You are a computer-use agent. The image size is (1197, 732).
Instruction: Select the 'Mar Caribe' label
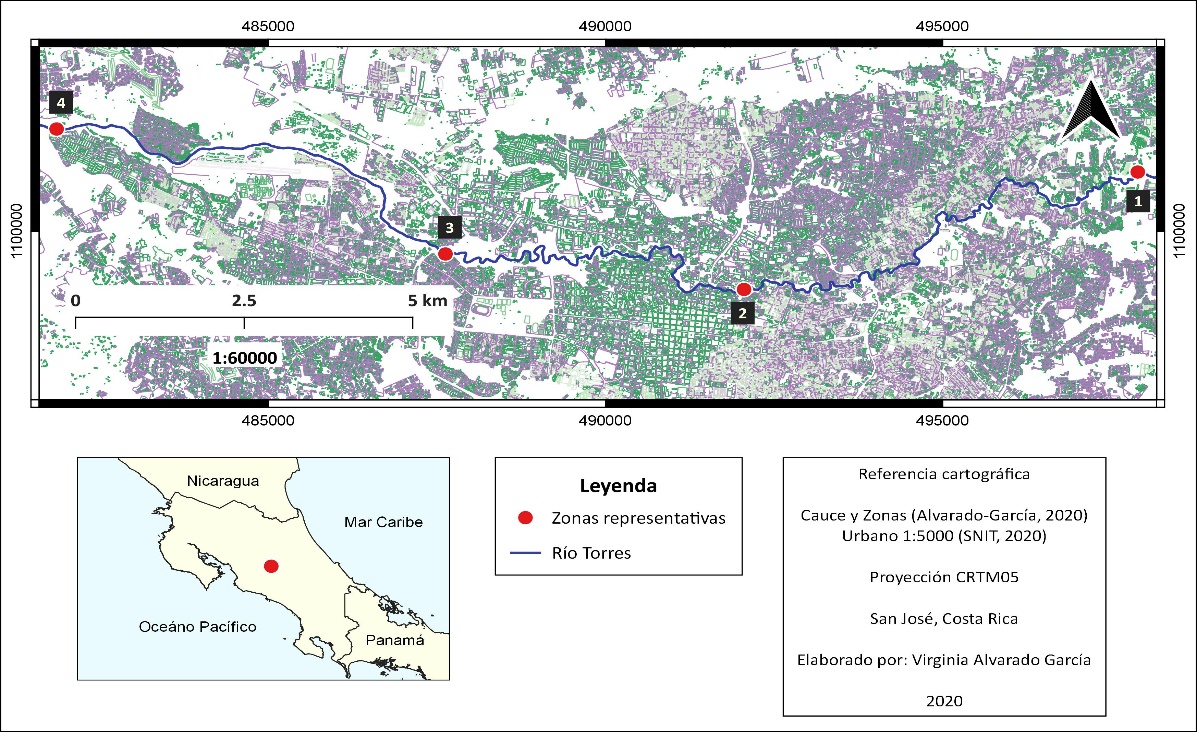tap(383, 522)
